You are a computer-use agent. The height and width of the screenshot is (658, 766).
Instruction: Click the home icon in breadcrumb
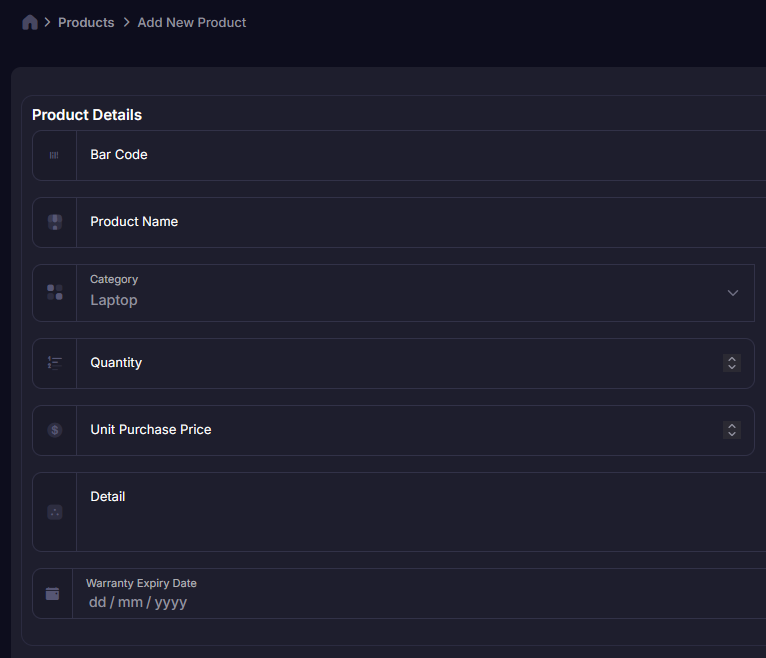pyautogui.click(x=30, y=22)
